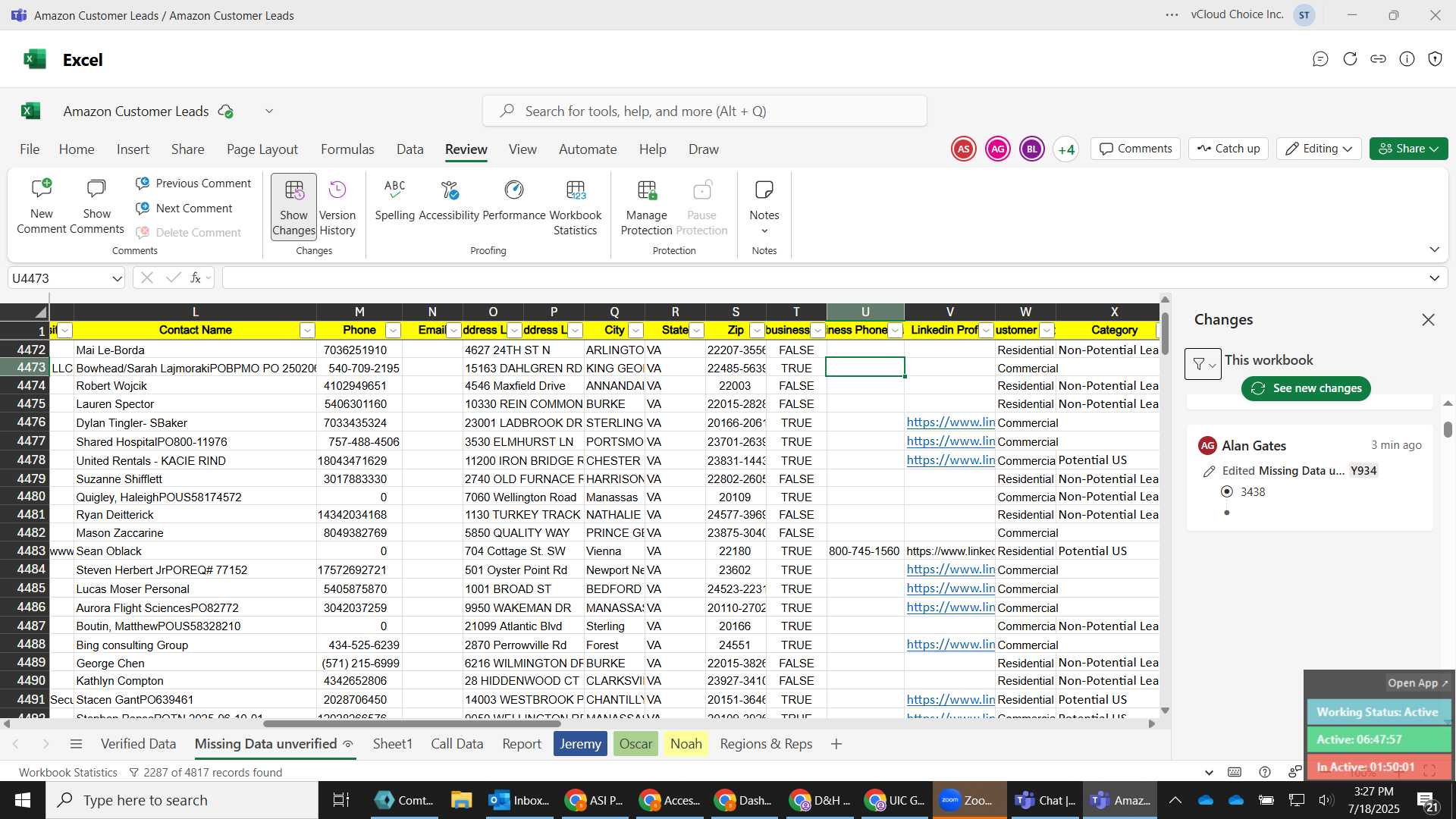This screenshot has height=819, width=1456.
Task: Open LinkedIn link in row 4476
Action: (x=950, y=422)
